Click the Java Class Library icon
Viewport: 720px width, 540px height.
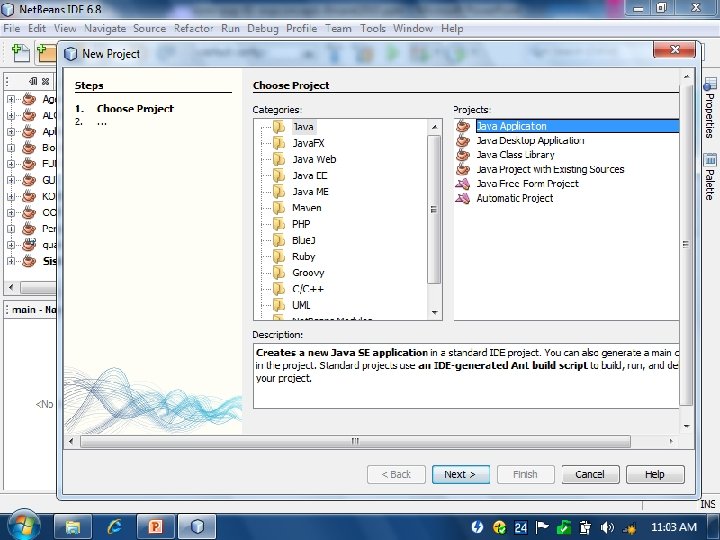pos(463,155)
